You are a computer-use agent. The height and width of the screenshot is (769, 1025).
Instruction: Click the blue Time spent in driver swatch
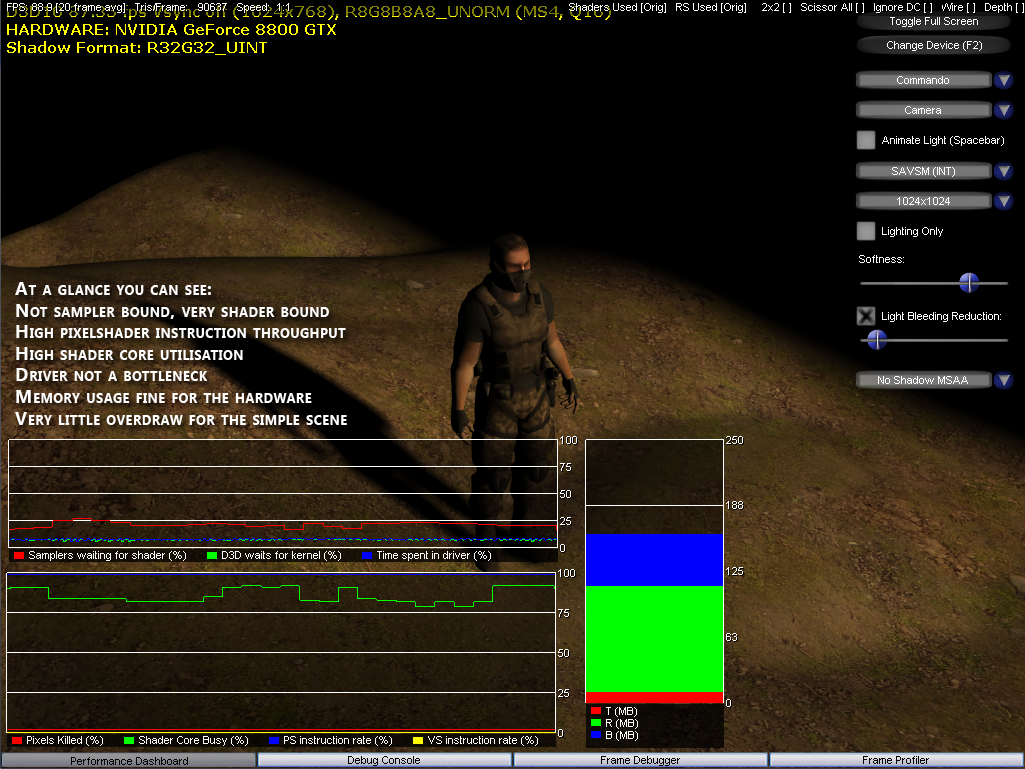pyautogui.click(x=367, y=555)
